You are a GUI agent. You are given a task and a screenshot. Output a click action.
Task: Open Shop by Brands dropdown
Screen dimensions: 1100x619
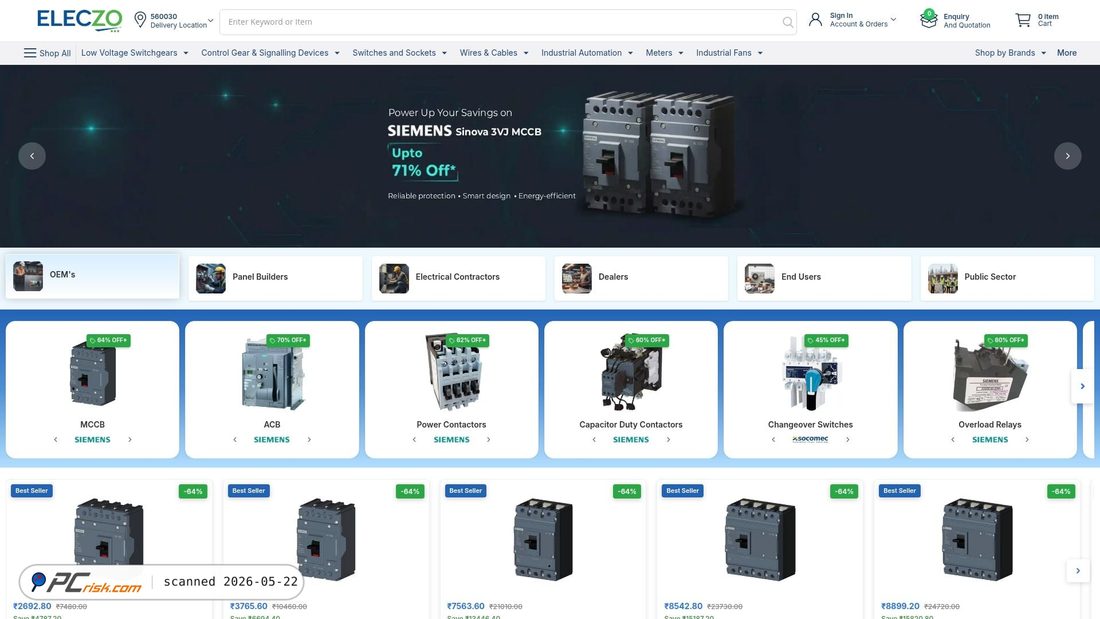click(x=1010, y=53)
